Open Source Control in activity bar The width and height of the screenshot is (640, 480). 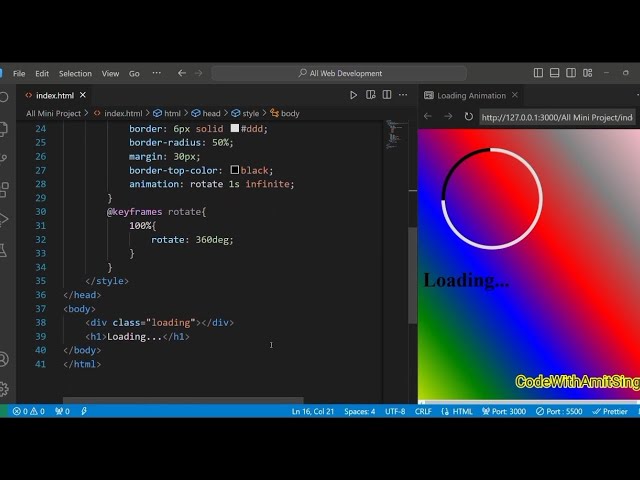click(4, 158)
